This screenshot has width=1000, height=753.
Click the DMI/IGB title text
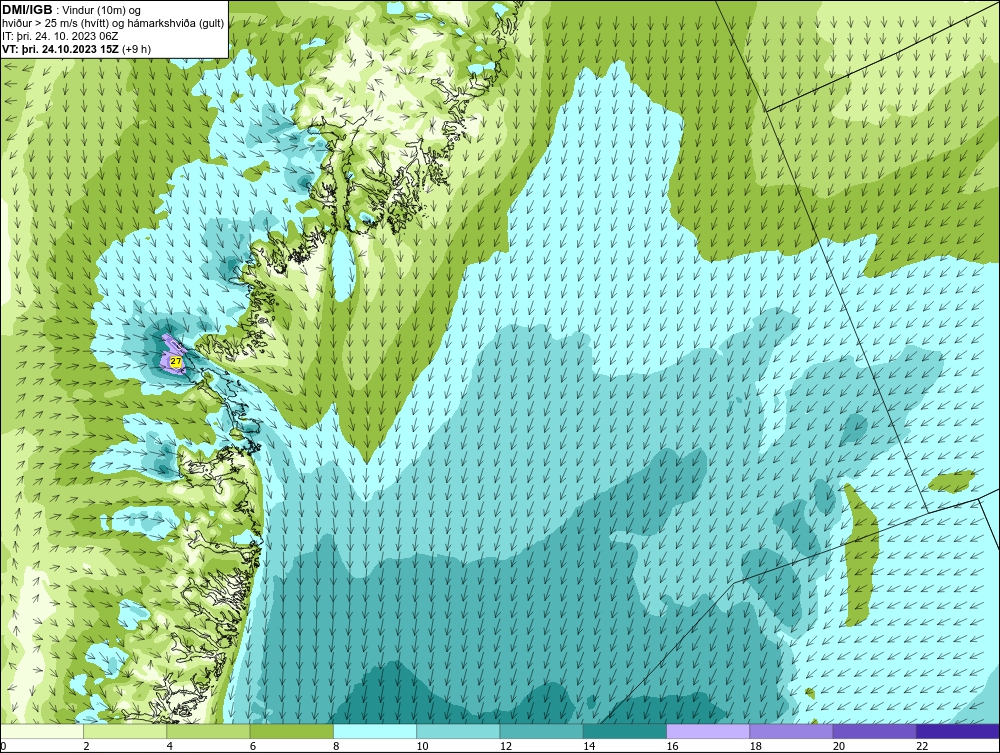(27, 10)
